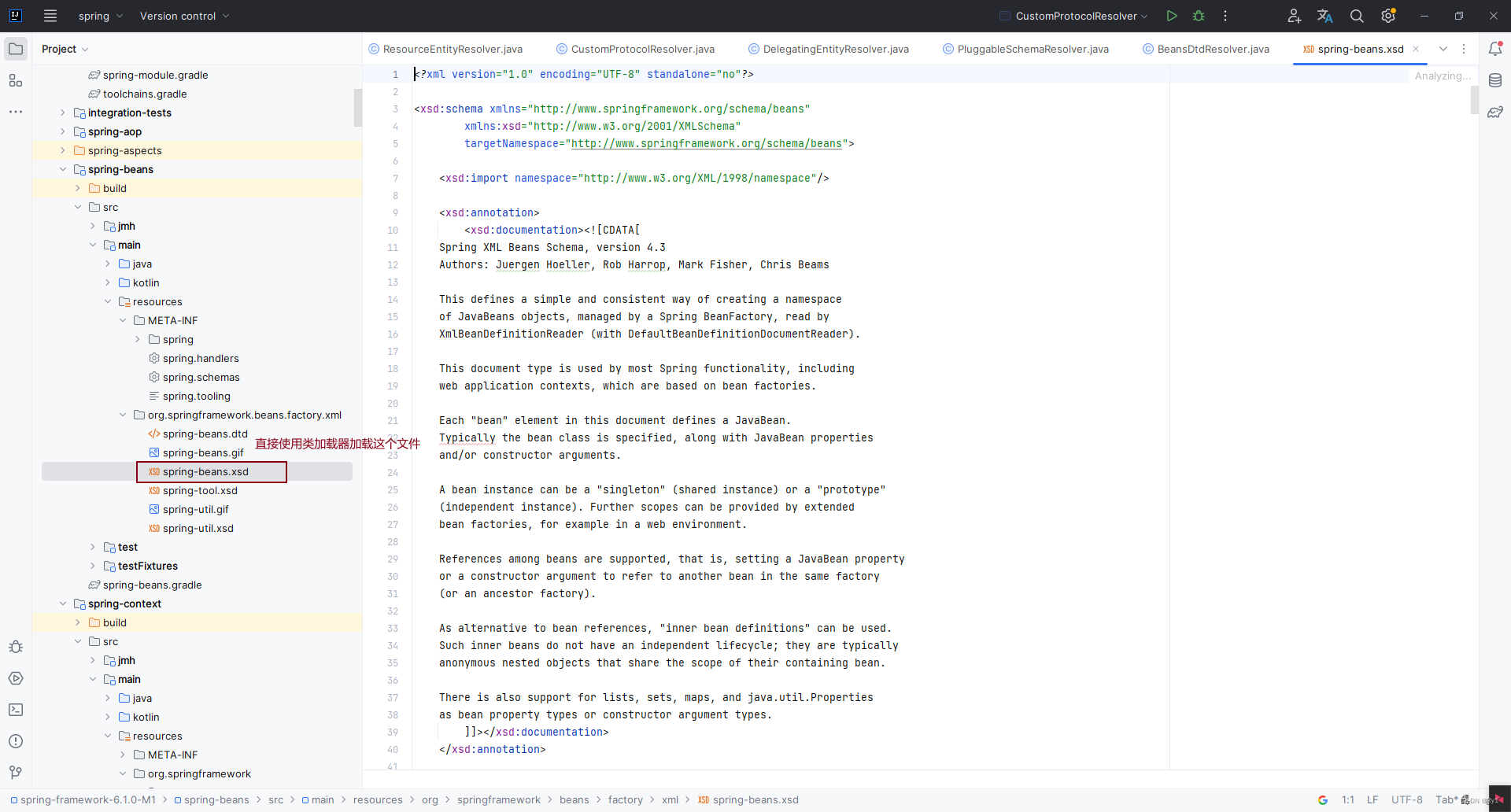Viewport: 1511px width, 812px height.
Task: Open the main hamburger menu
Action: pos(50,16)
